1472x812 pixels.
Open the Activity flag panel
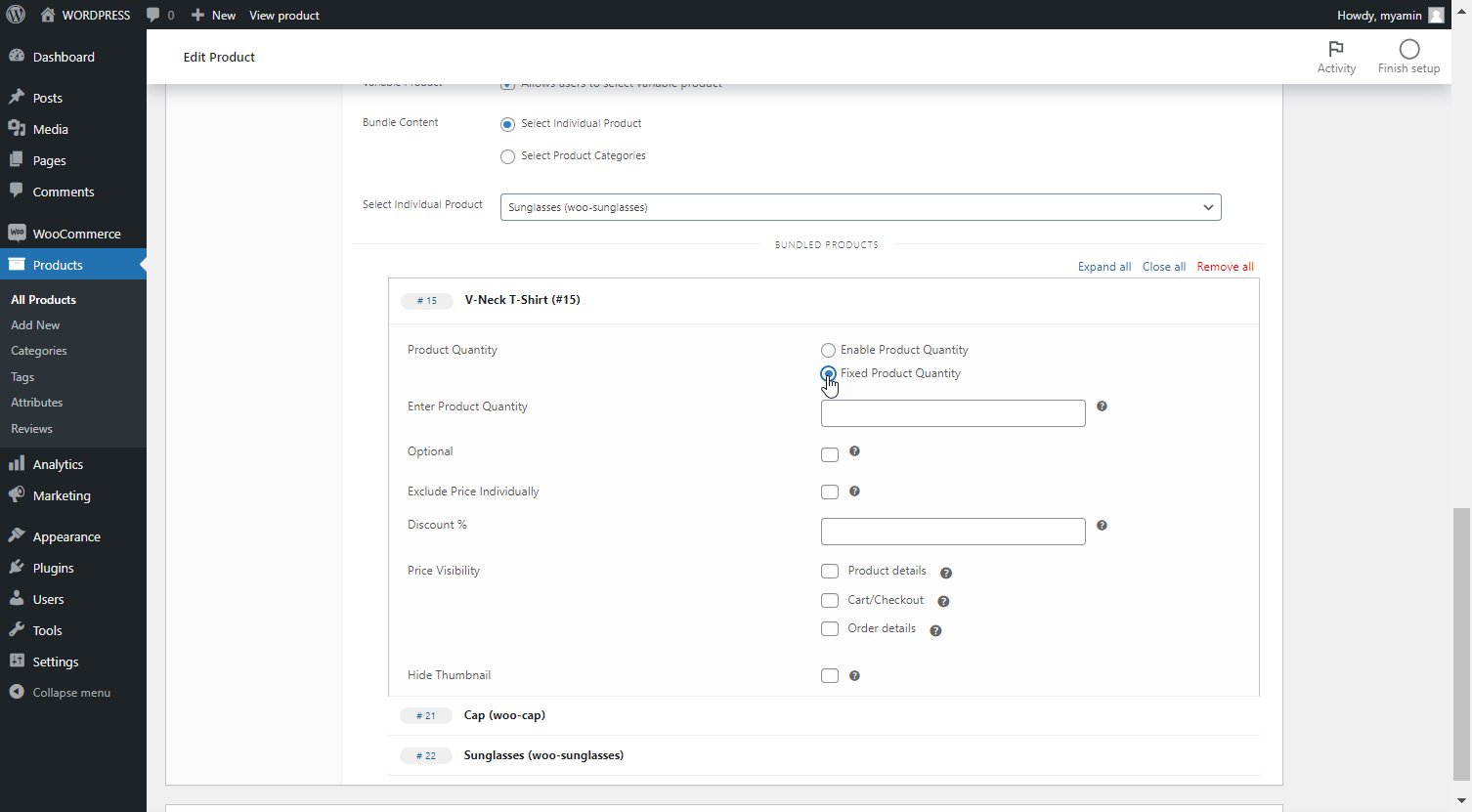point(1336,57)
